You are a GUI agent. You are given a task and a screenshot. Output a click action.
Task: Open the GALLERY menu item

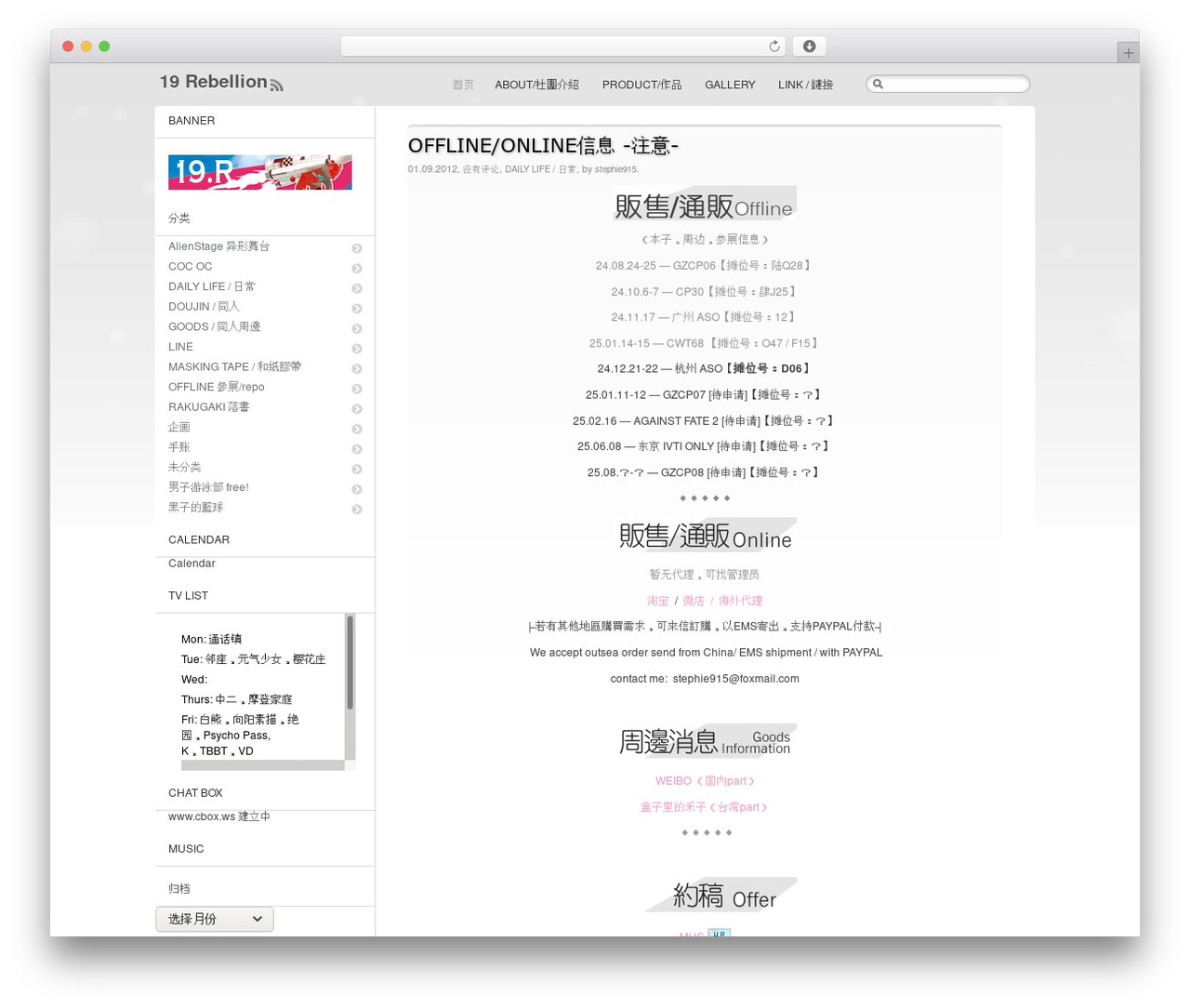(x=730, y=85)
